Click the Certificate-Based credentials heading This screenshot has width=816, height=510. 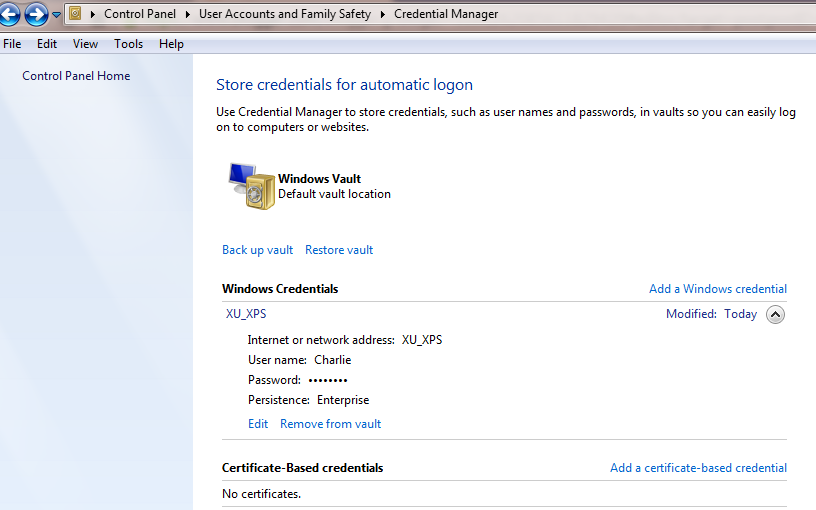pyautogui.click(x=302, y=468)
